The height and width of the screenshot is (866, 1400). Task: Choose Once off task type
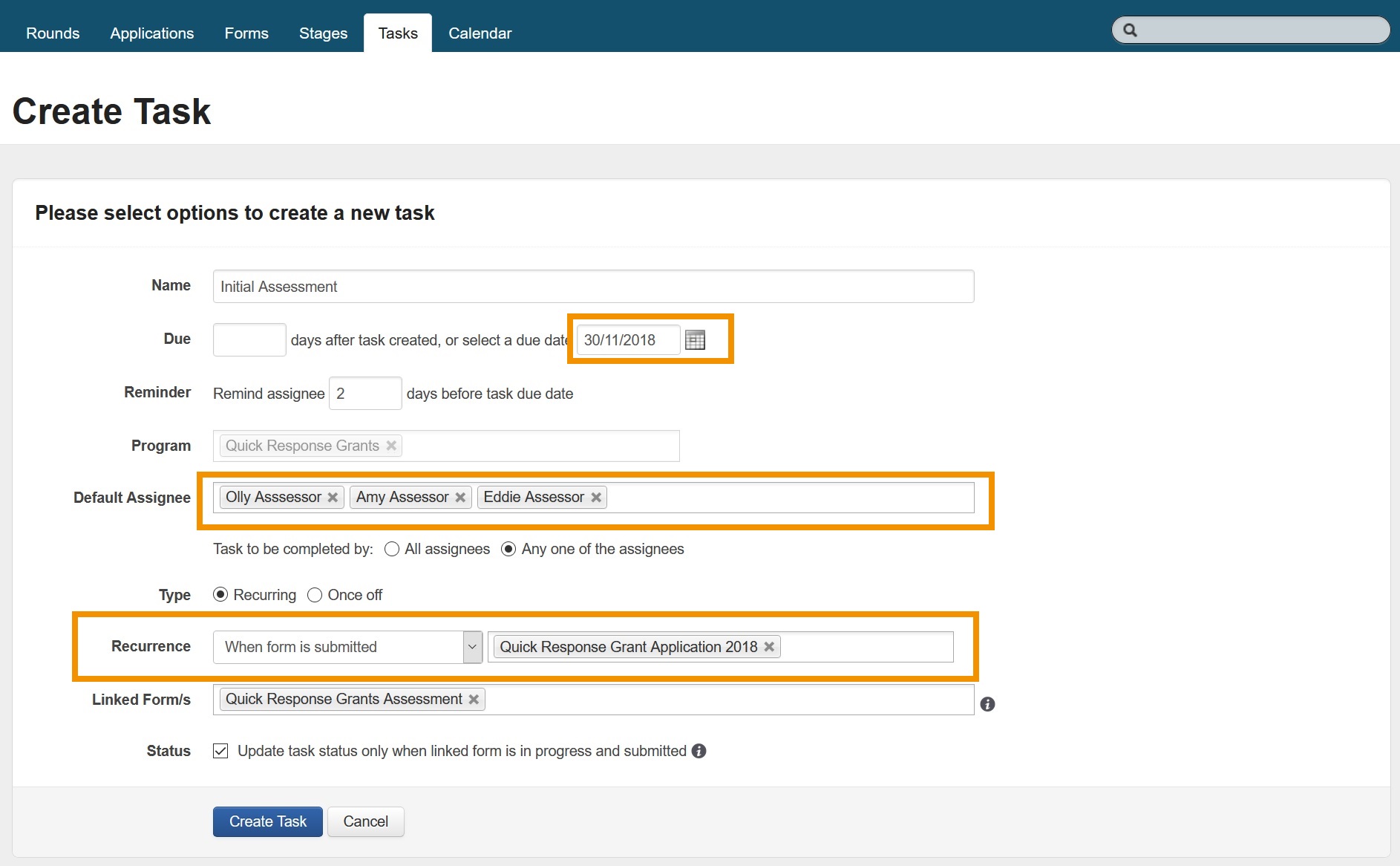pos(315,596)
